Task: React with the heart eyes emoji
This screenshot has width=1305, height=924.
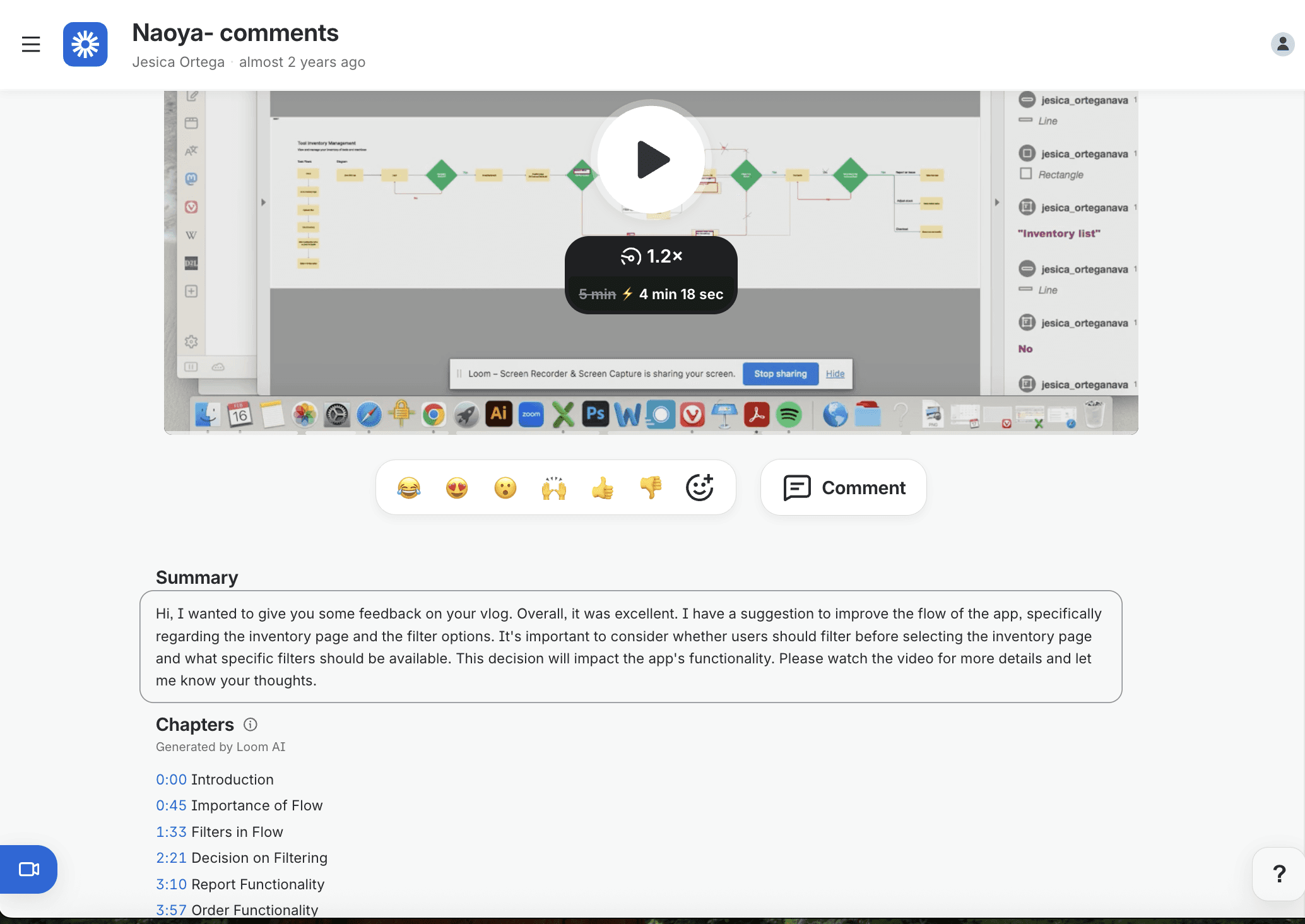Action: coord(457,488)
